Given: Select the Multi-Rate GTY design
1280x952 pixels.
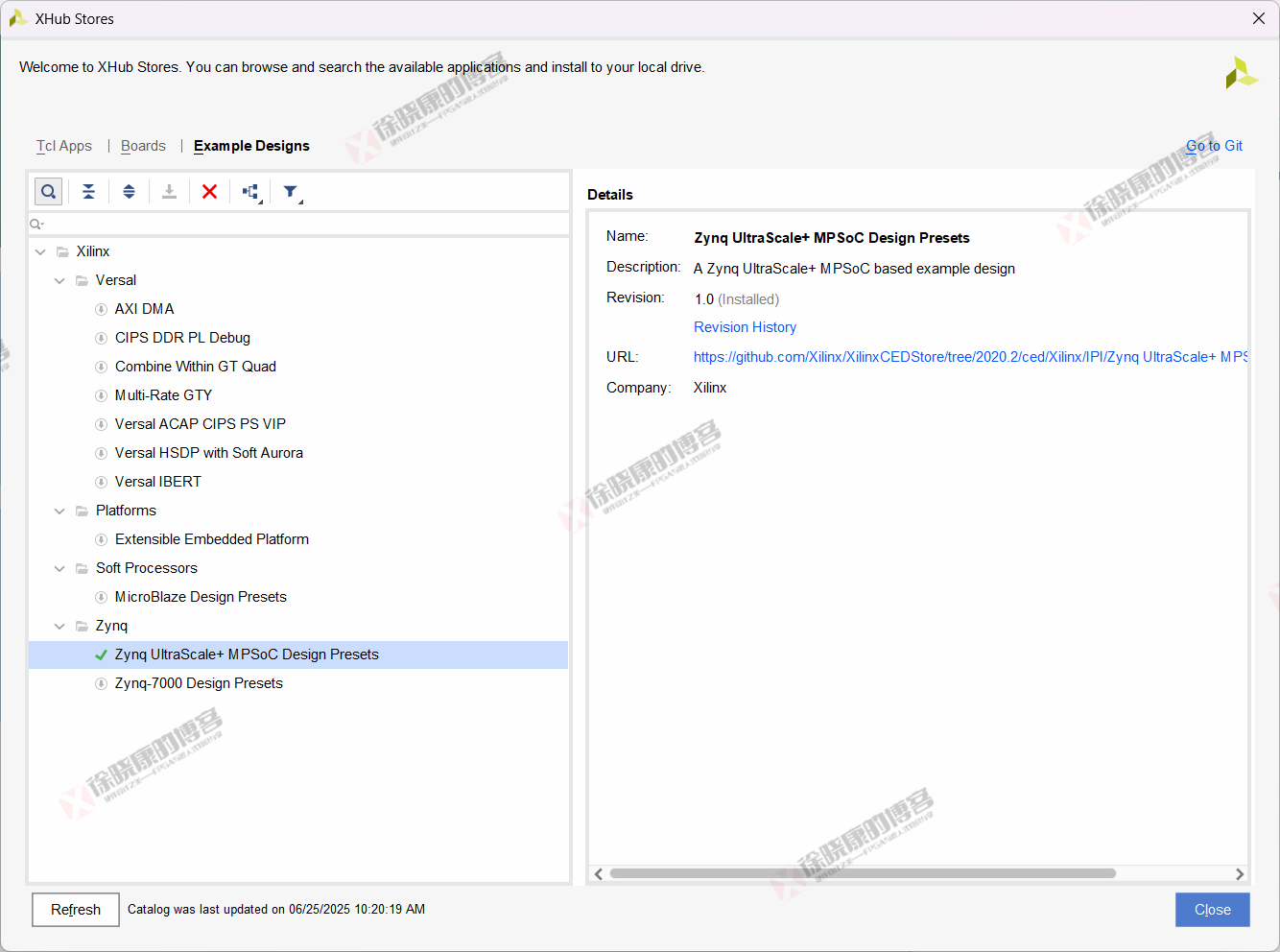Looking at the screenshot, I should 163,395.
